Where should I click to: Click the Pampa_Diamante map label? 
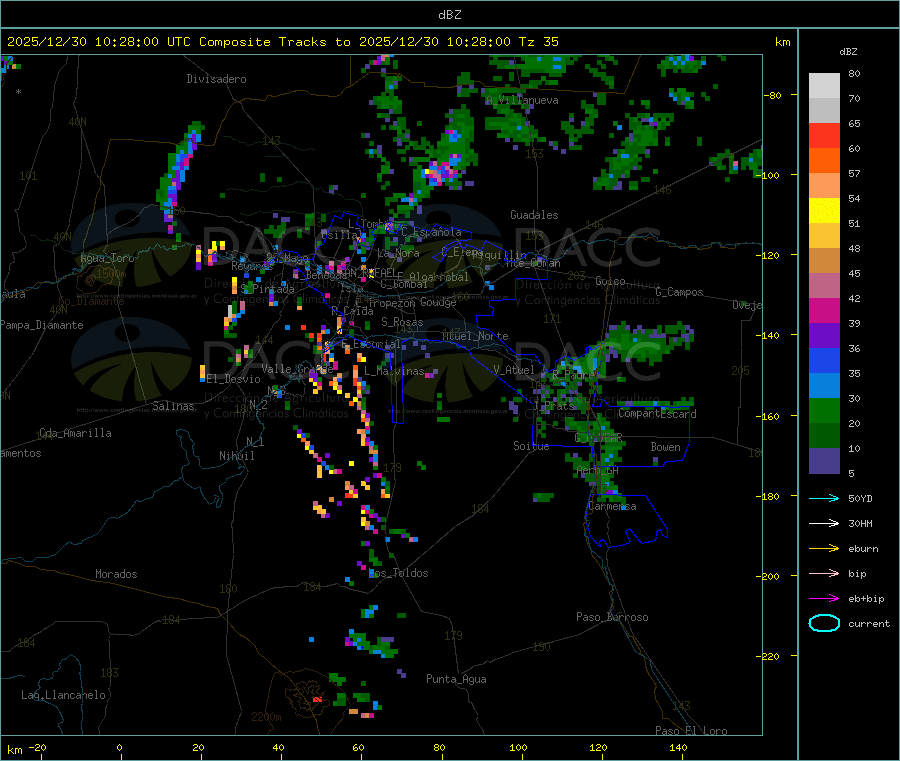42,325
